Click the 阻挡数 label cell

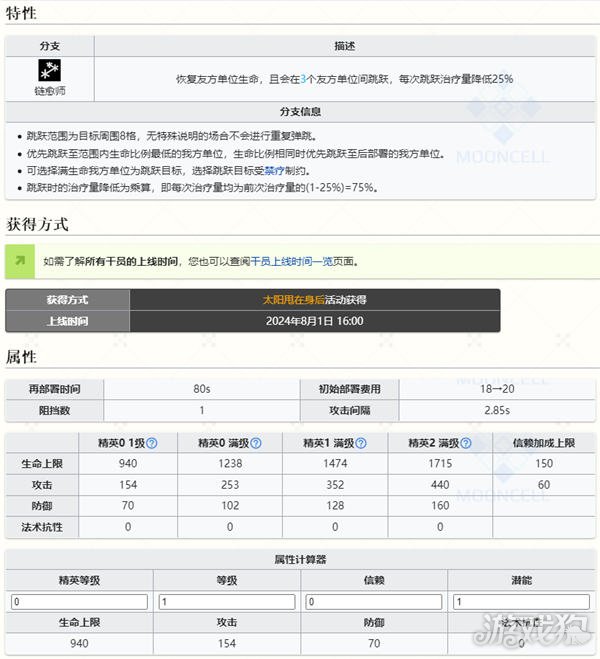pos(54,410)
